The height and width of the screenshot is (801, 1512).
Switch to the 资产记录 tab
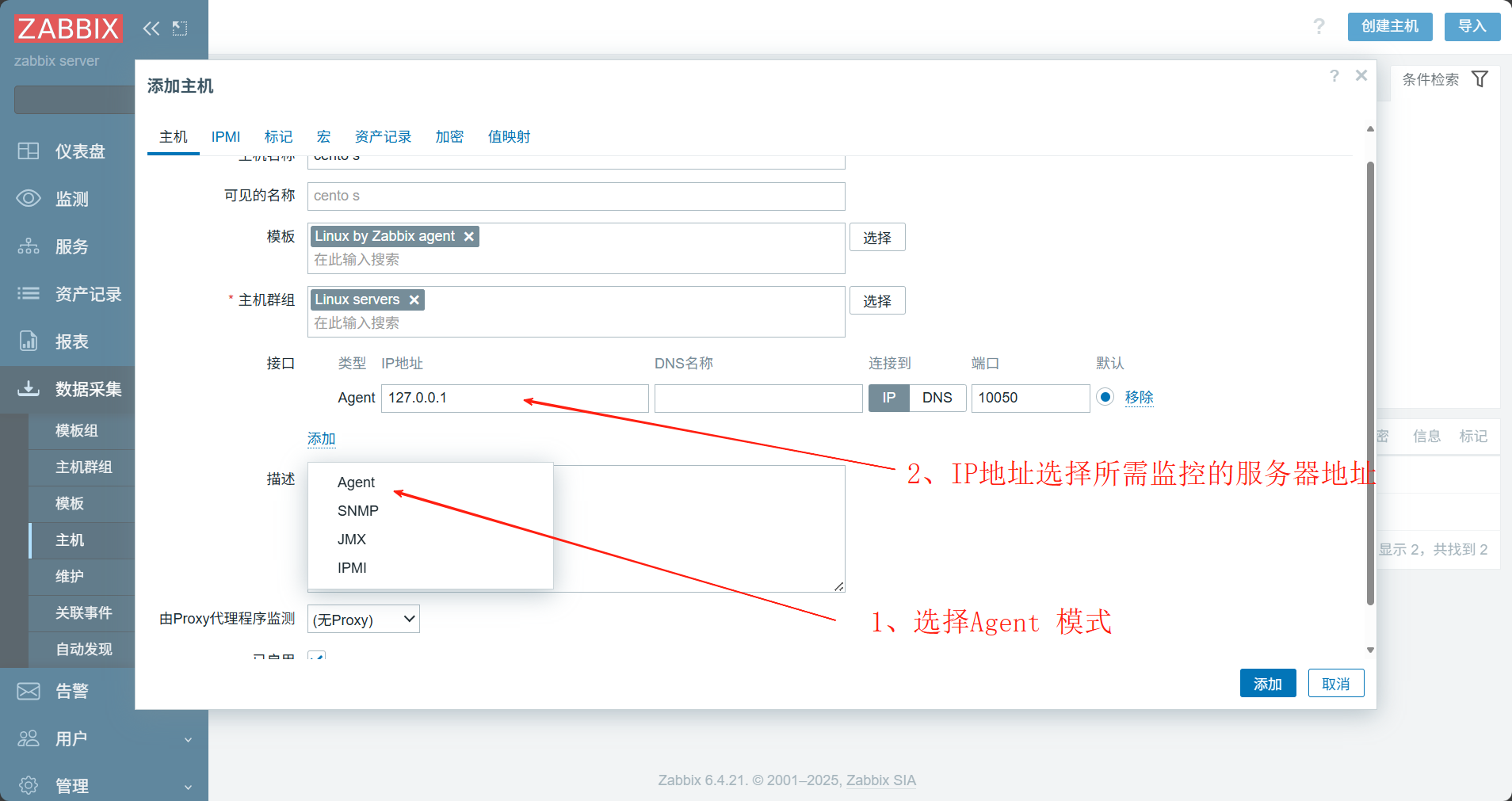point(384,137)
